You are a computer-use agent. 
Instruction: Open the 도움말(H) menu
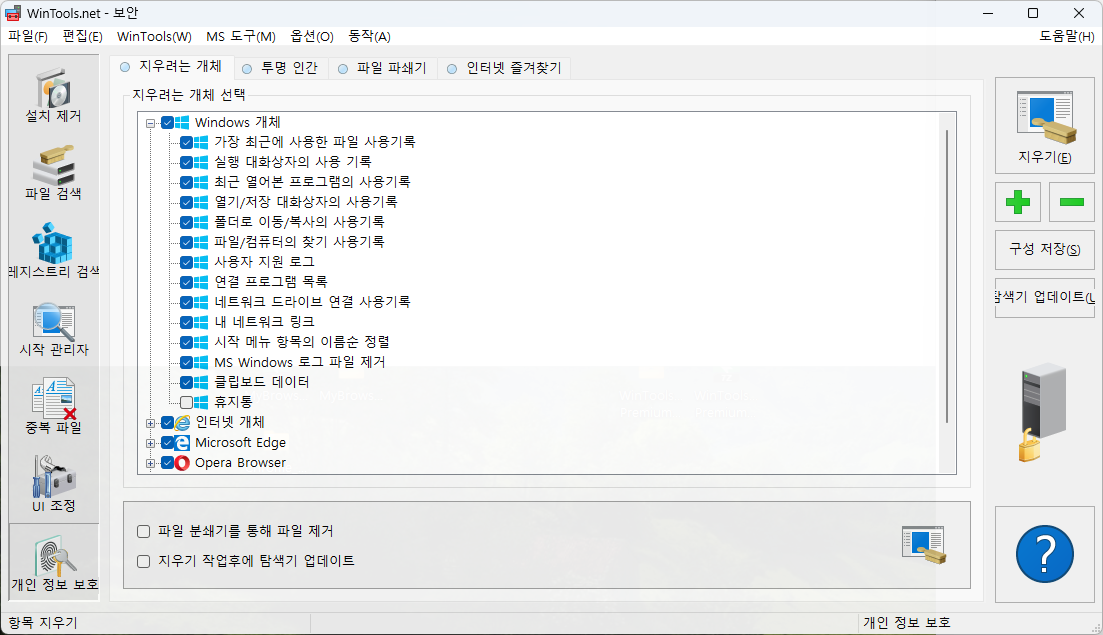click(1066, 36)
